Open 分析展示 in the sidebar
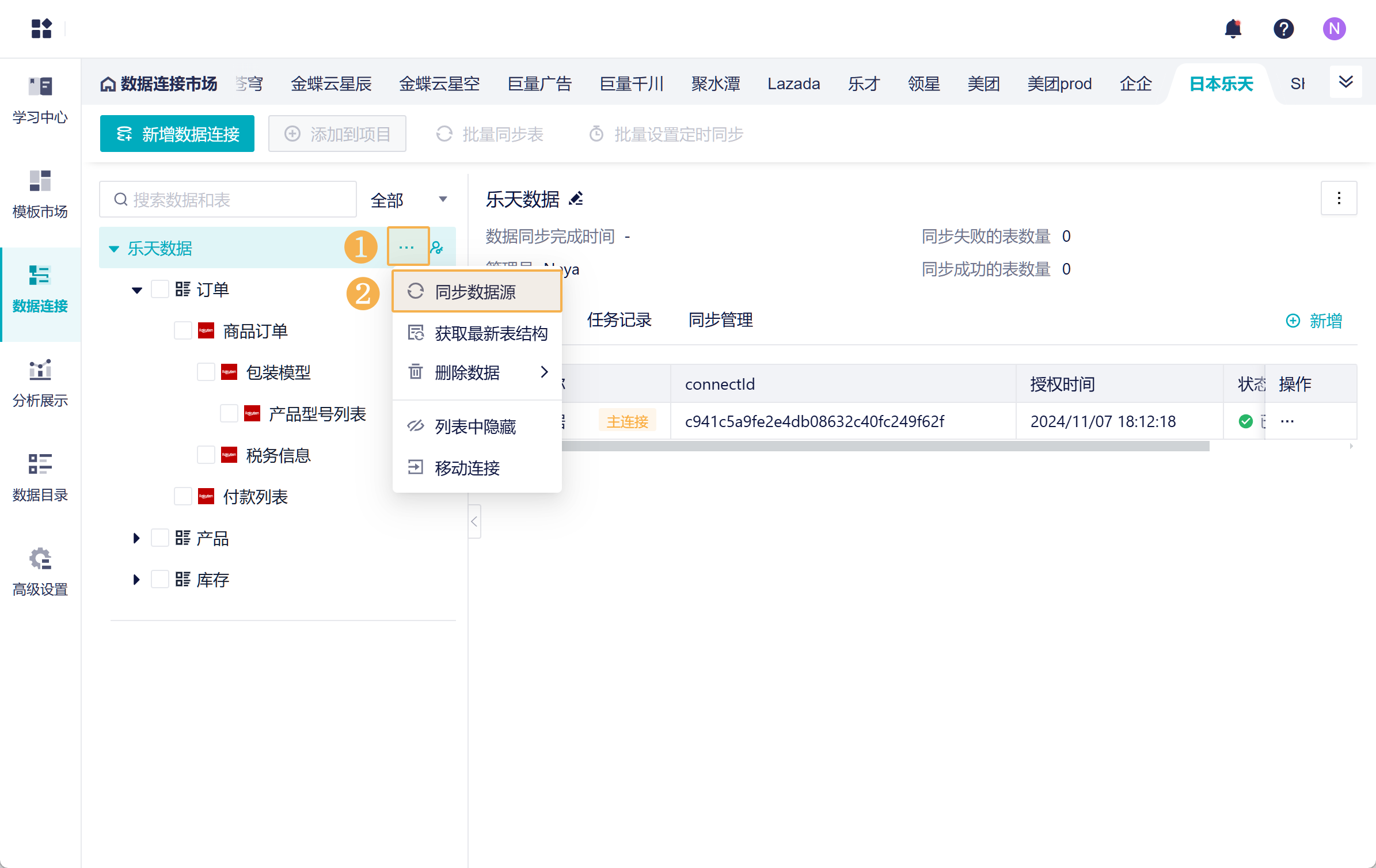The image size is (1376, 868). click(40, 383)
